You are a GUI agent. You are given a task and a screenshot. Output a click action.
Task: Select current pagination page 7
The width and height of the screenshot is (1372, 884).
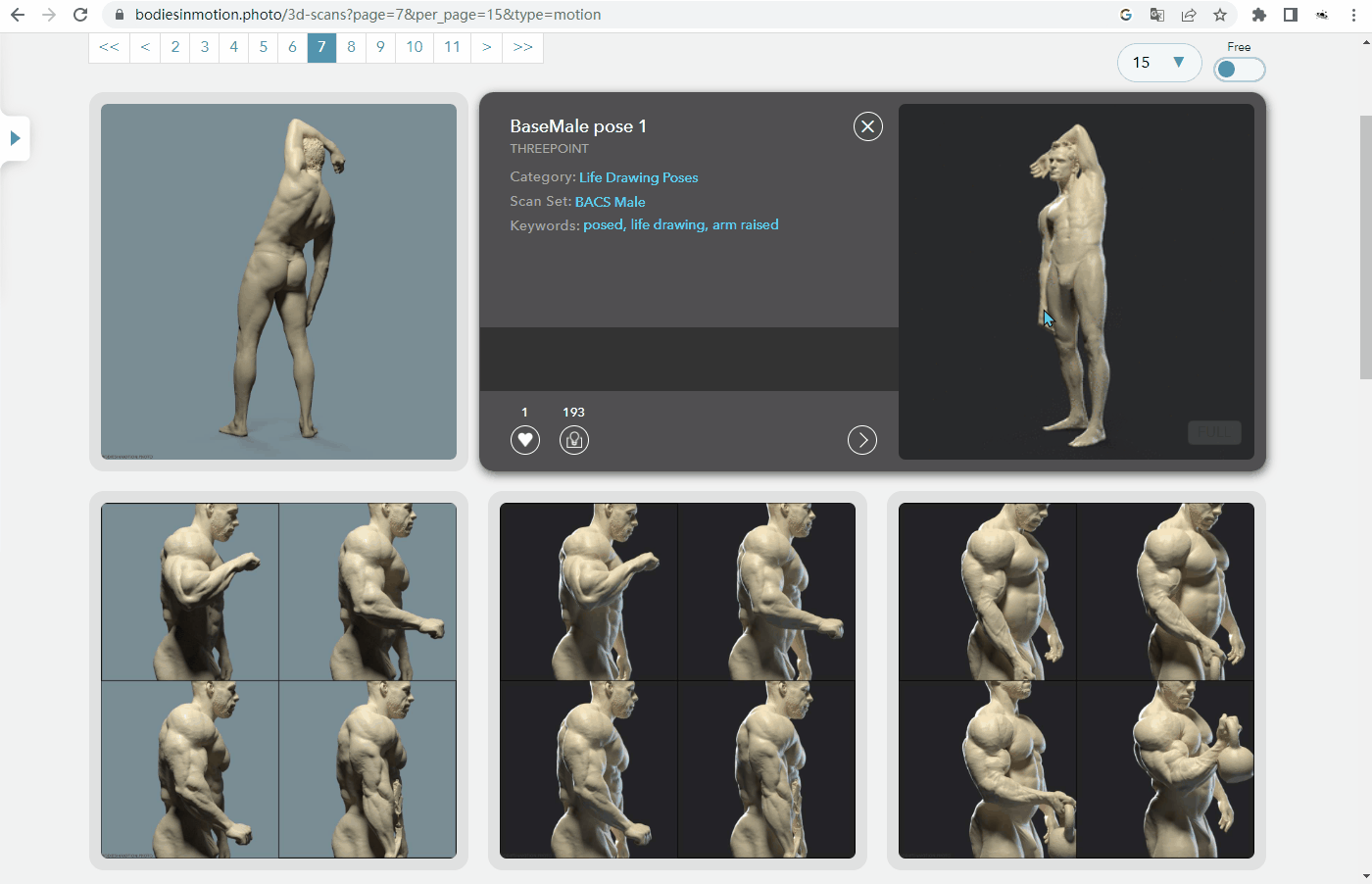tap(321, 47)
